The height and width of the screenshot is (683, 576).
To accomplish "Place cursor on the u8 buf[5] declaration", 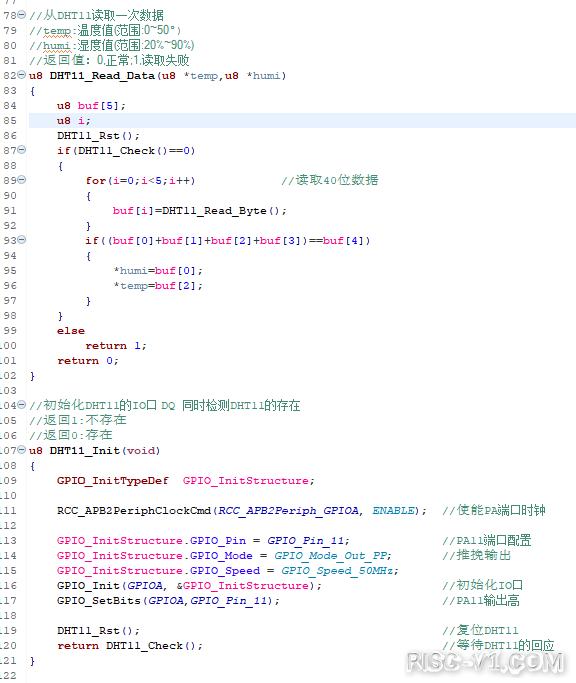I will click(x=91, y=106).
